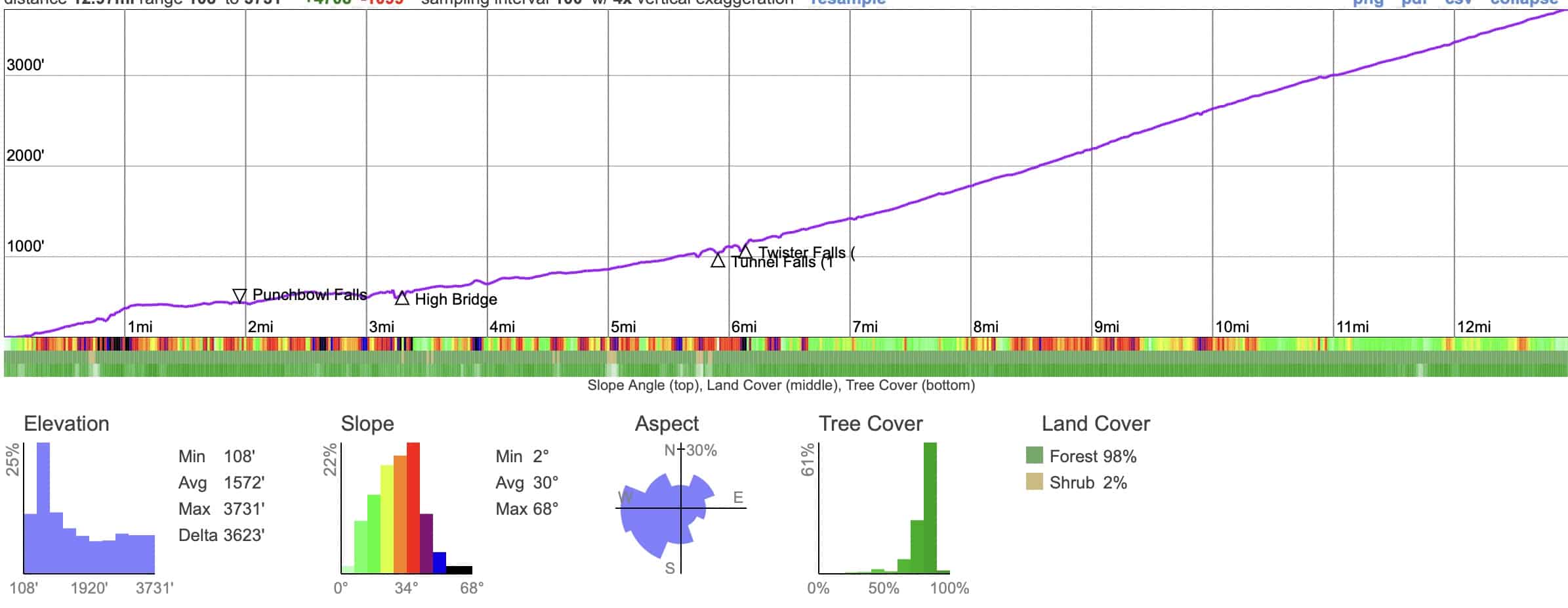Click the Punchbowl Falls marker triangle

click(x=238, y=295)
